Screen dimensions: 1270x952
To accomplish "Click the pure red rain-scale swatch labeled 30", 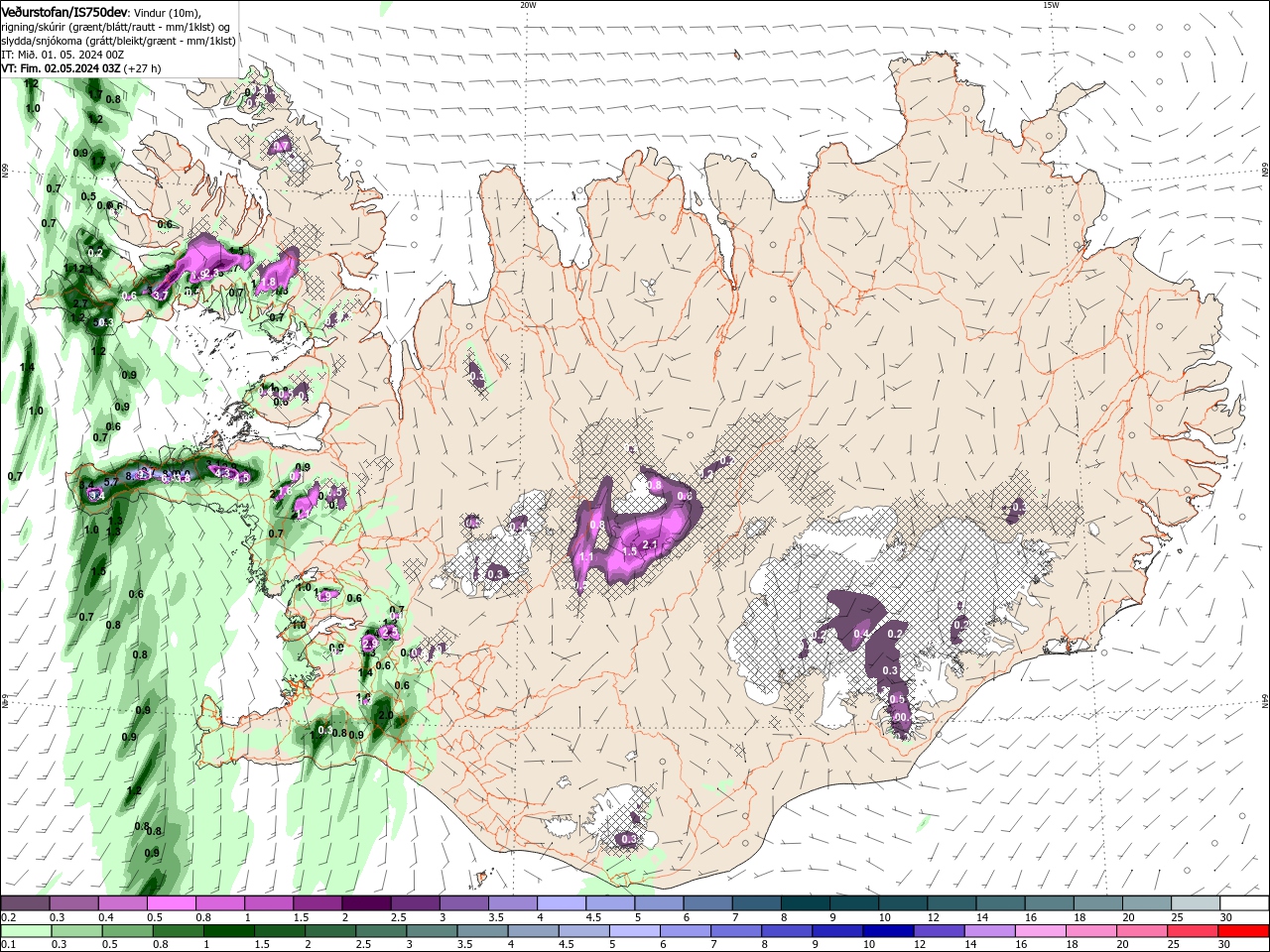I will pyautogui.click(x=1242, y=931).
